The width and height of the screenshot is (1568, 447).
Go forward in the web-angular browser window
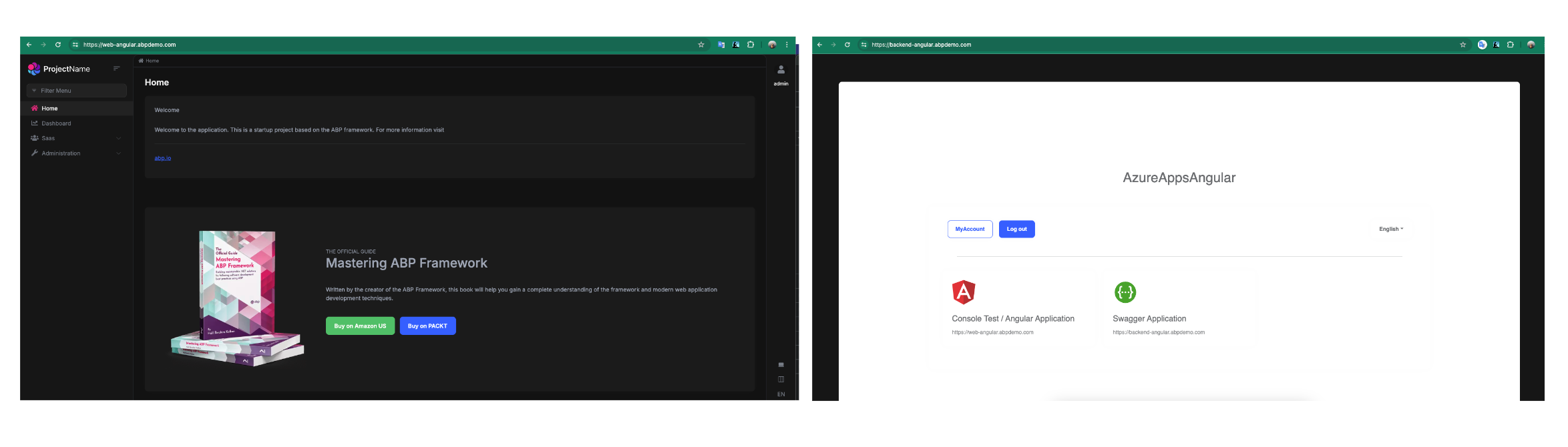43,45
